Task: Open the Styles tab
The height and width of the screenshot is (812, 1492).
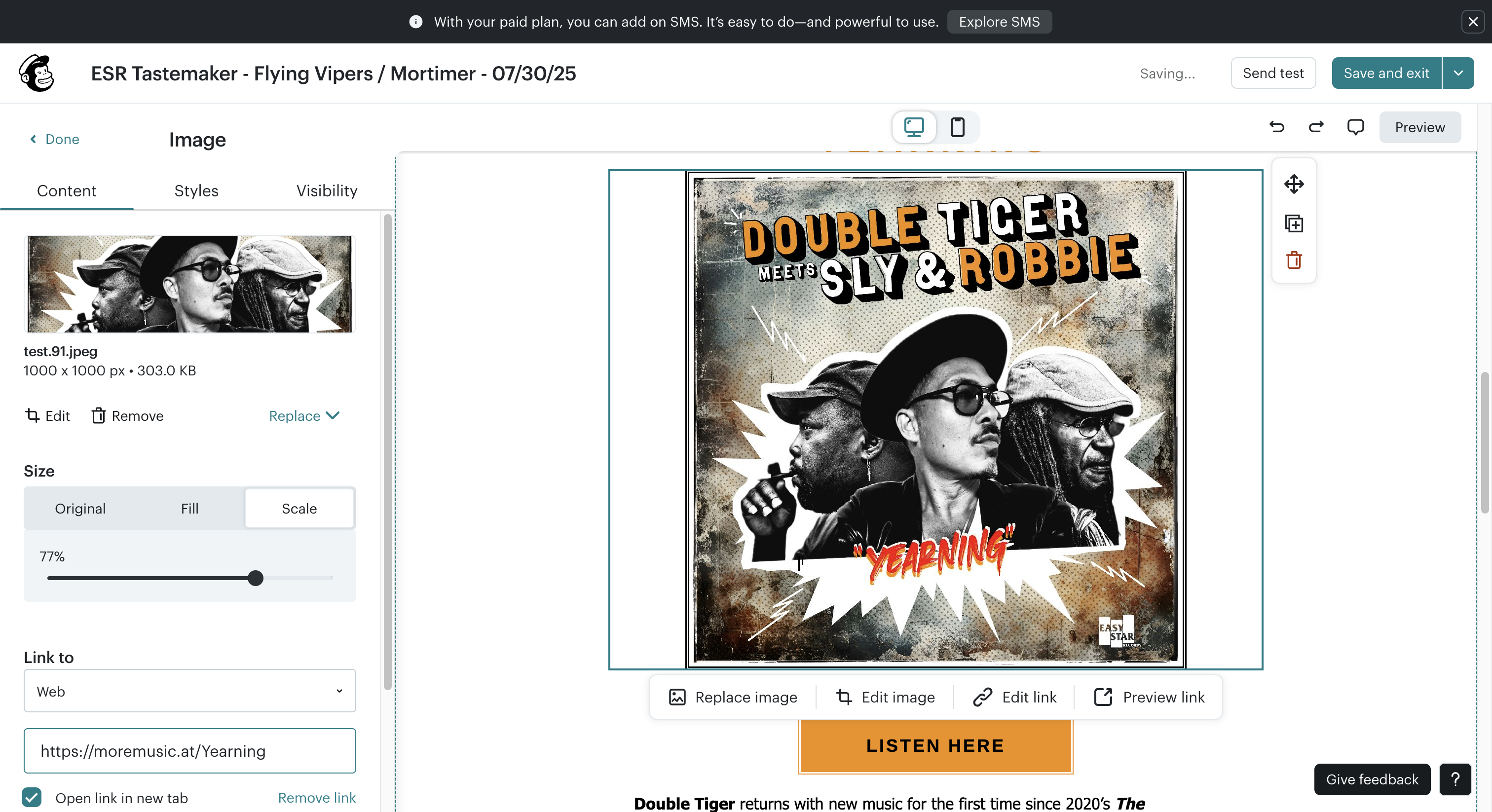Action: click(196, 190)
